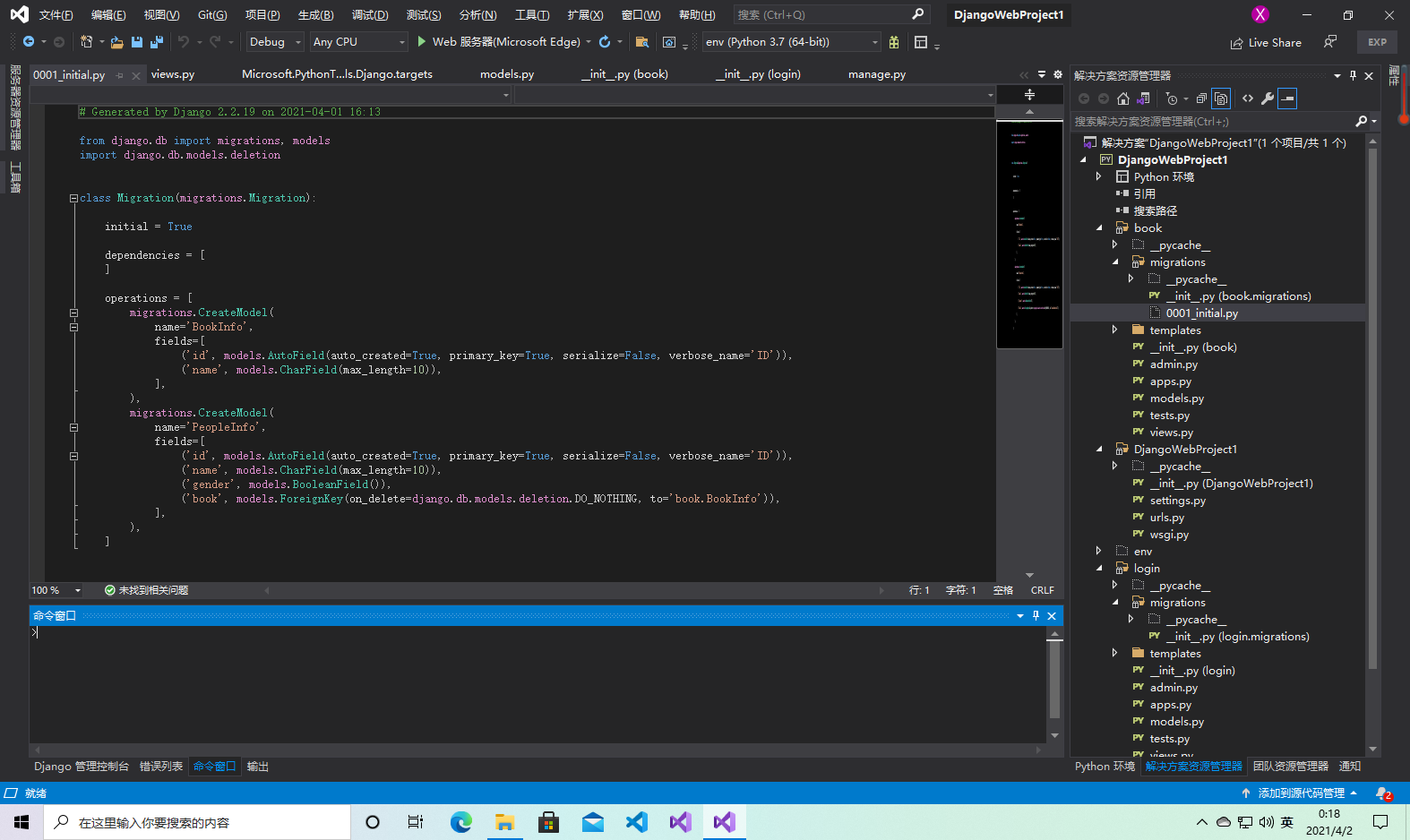Open the 文件(F) menu
1410x840 pixels.
(56, 14)
